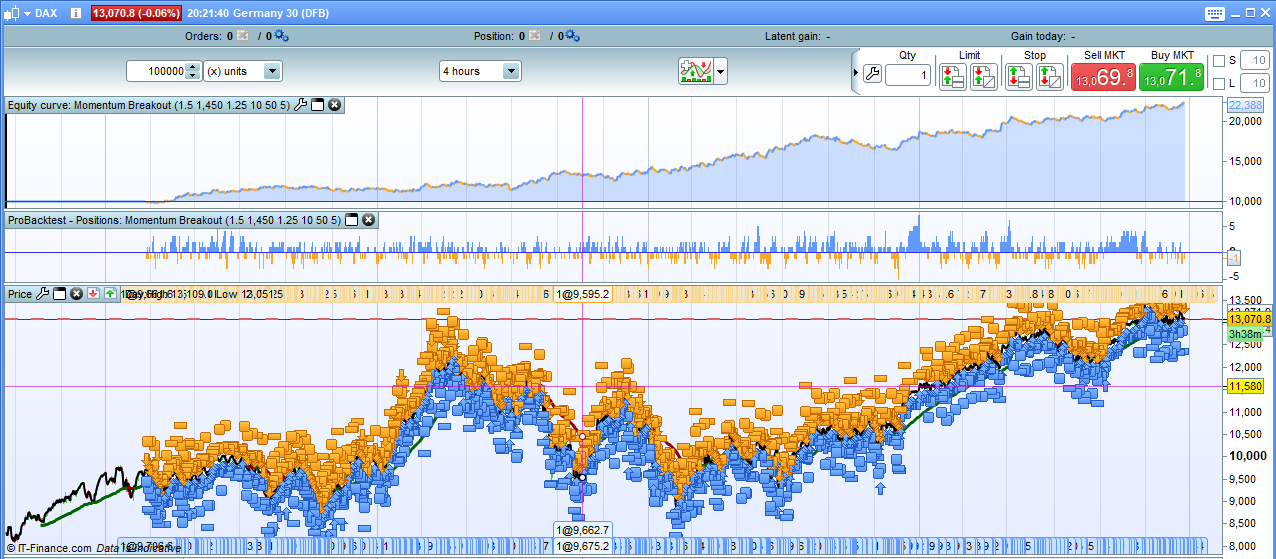
Task: Enable the L checkbox
Action: pos(1218,83)
